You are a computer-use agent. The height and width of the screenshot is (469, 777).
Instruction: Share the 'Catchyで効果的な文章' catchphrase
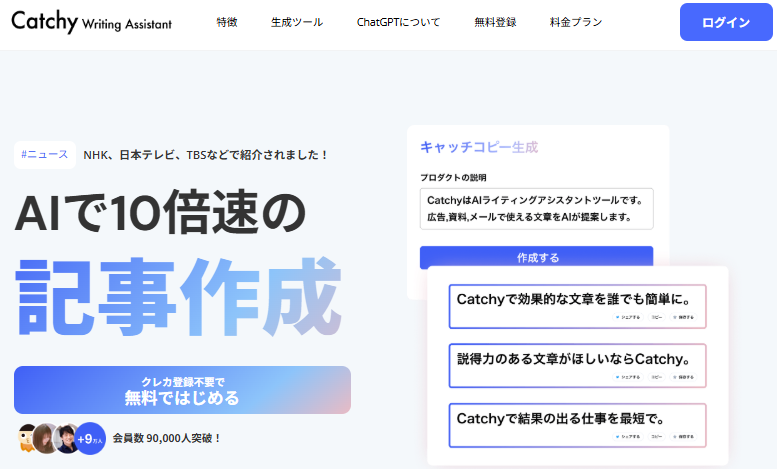click(628, 318)
